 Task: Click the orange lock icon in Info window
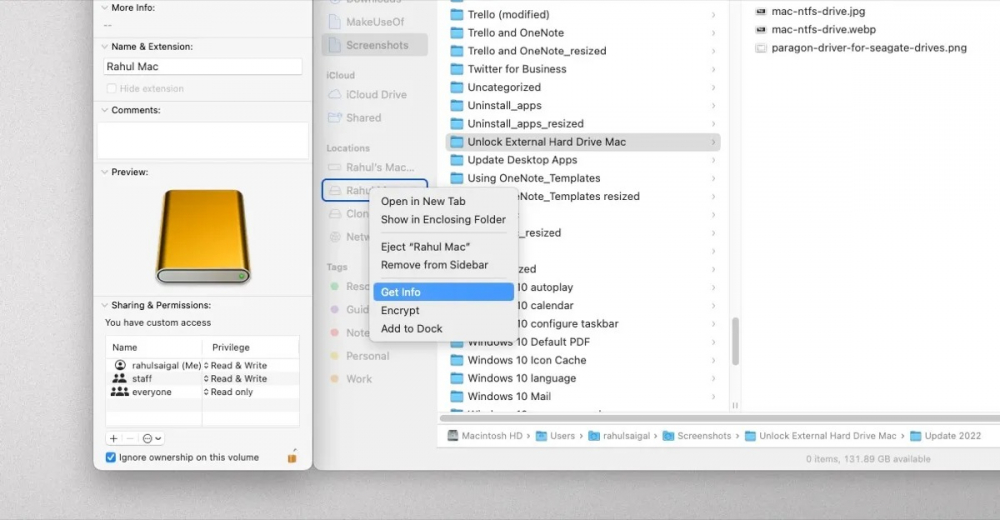292,456
